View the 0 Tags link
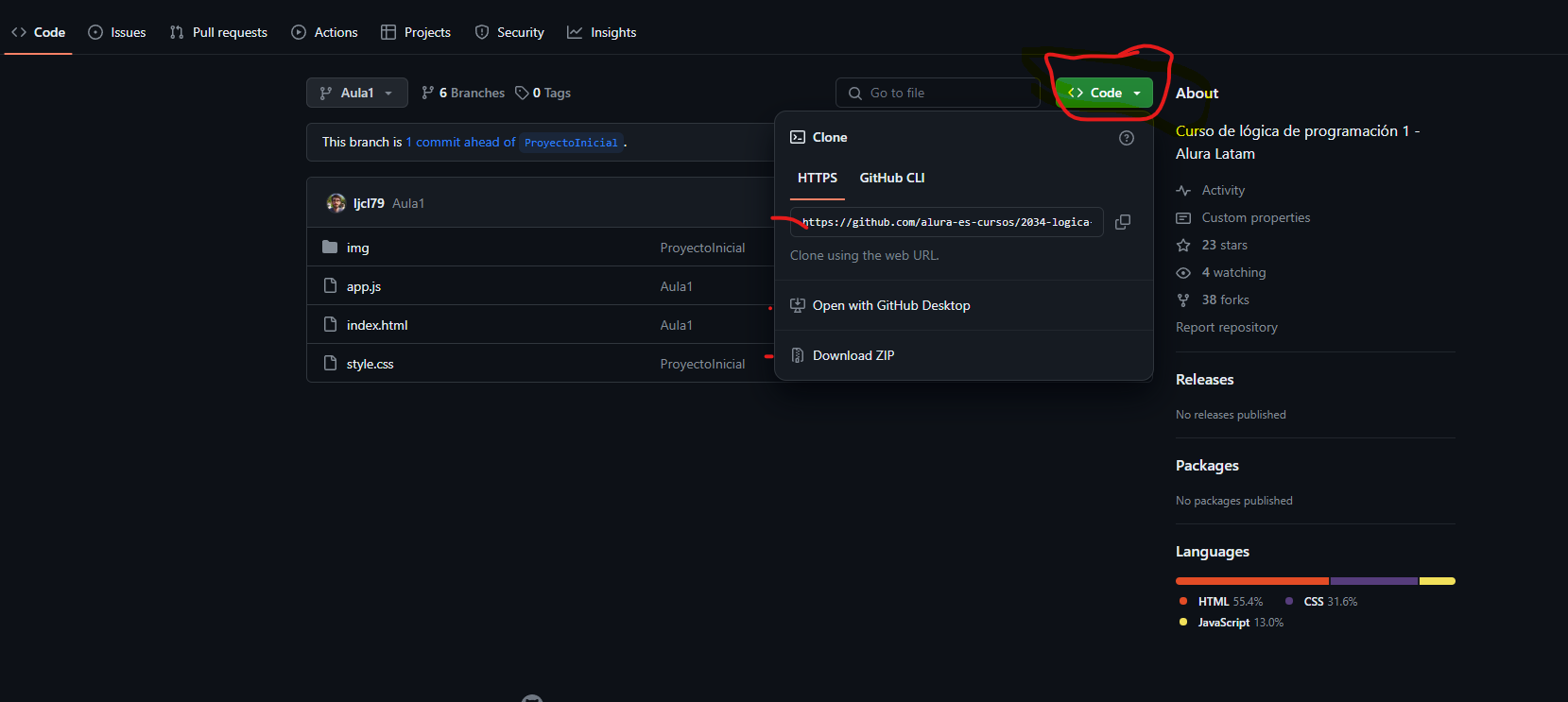 (x=543, y=93)
